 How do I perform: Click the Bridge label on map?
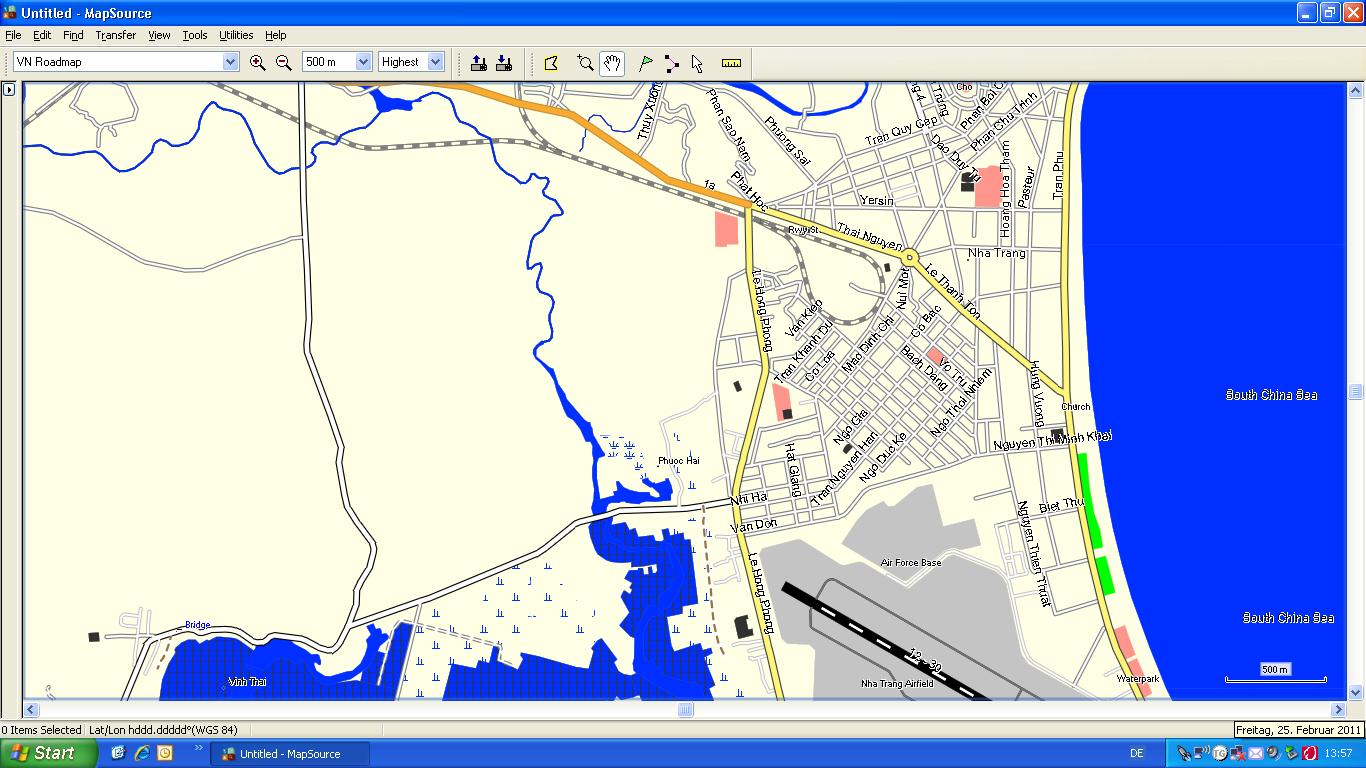[198, 625]
